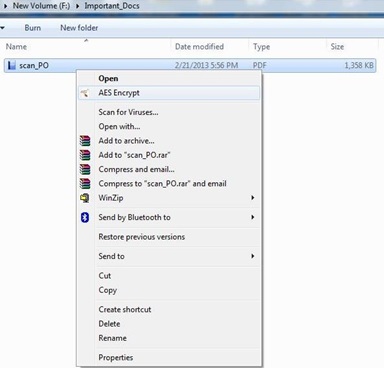Expand the WinZip submenu arrow

pyautogui.click(x=253, y=198)
